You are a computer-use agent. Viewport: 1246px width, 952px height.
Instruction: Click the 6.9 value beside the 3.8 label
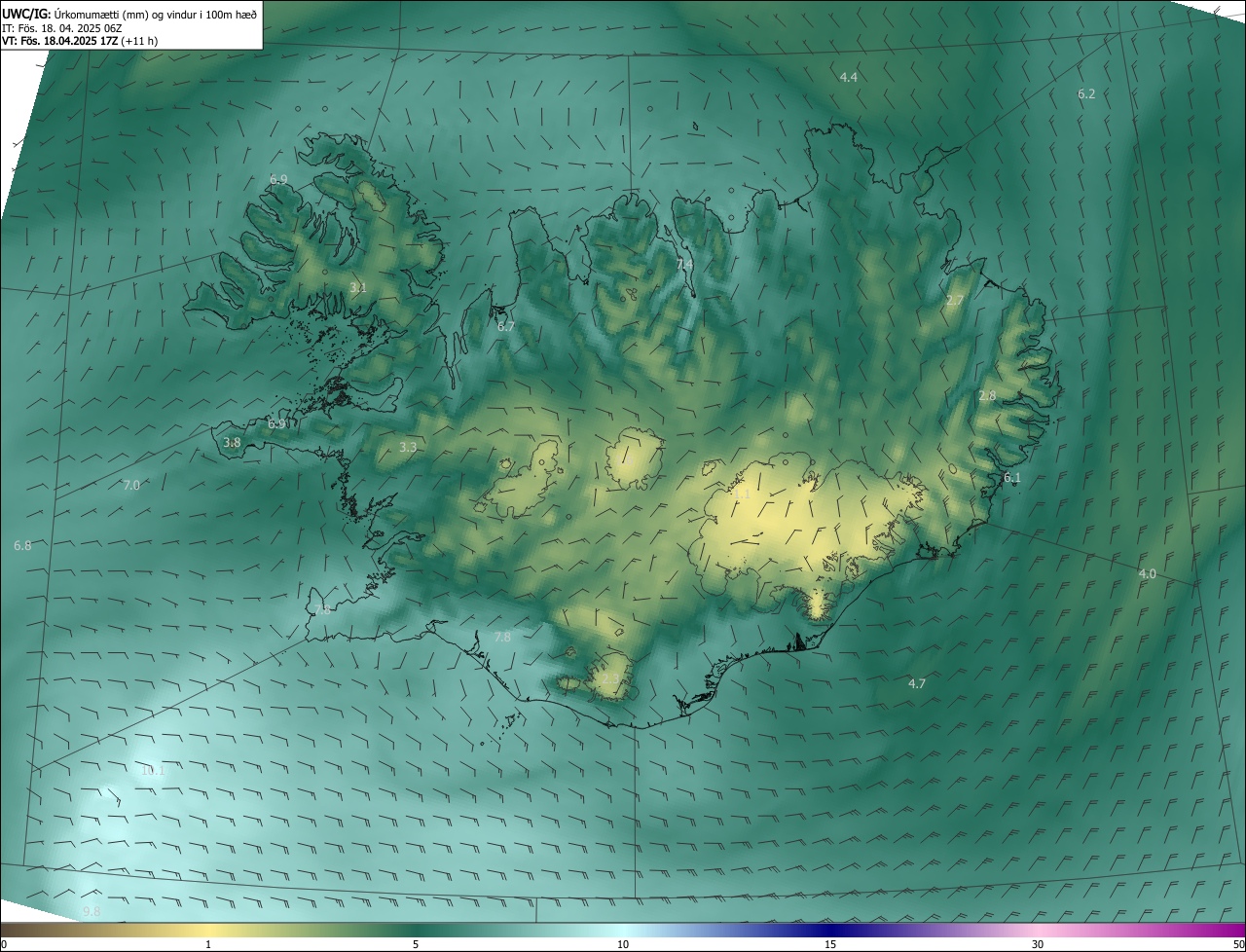pyautogui.click(x=276, y=423)
